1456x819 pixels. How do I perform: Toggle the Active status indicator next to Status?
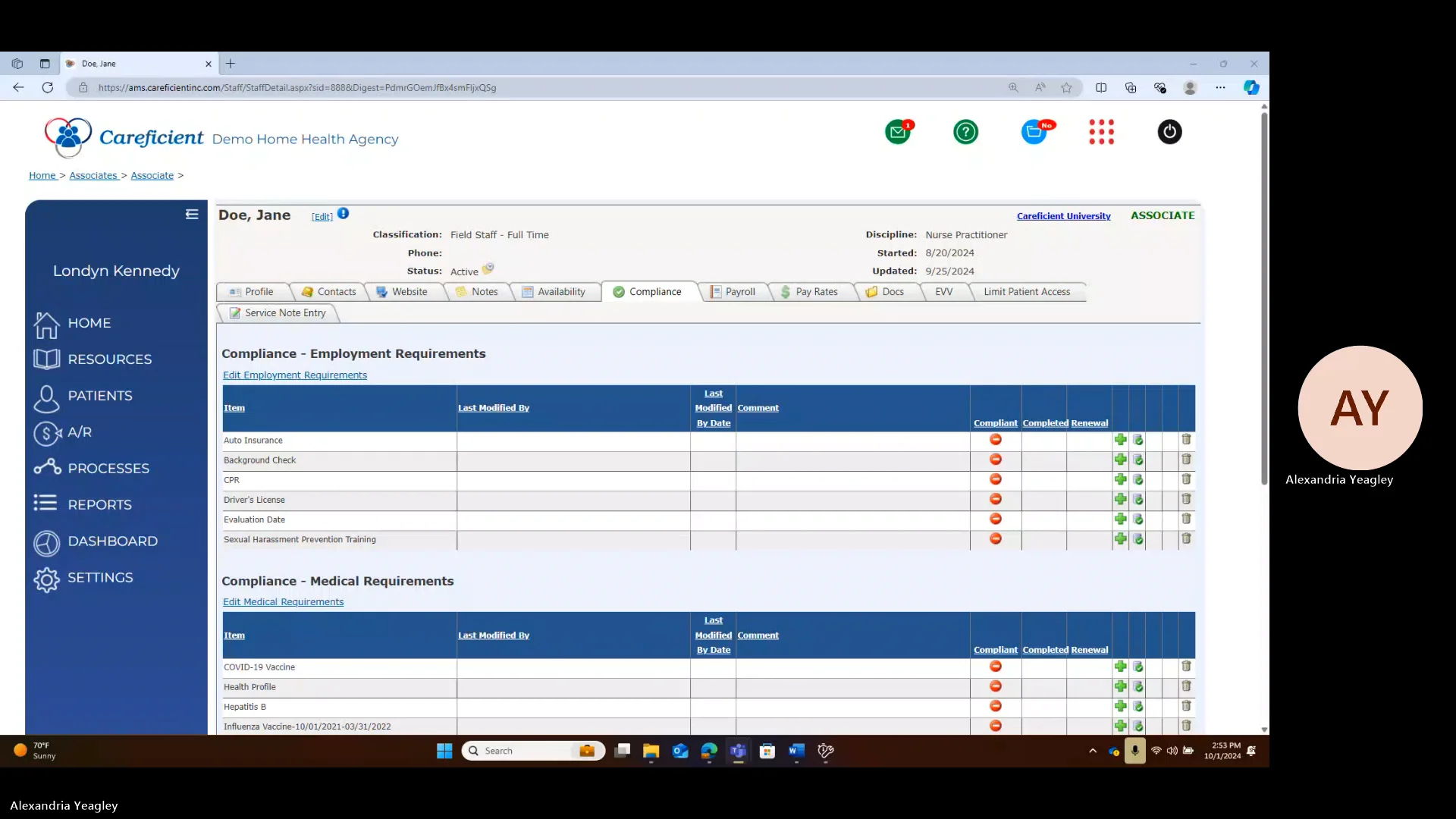click(x=488, y=268)
